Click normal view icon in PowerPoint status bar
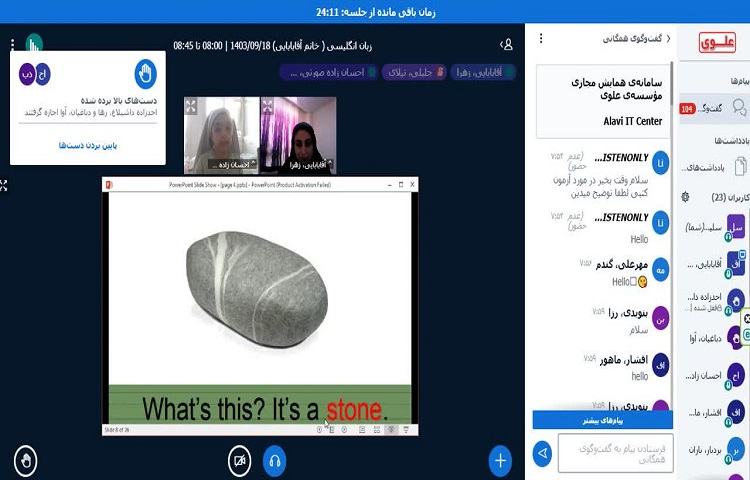The width and height of the screenshot is (750, 480). [x=362, y=430]
